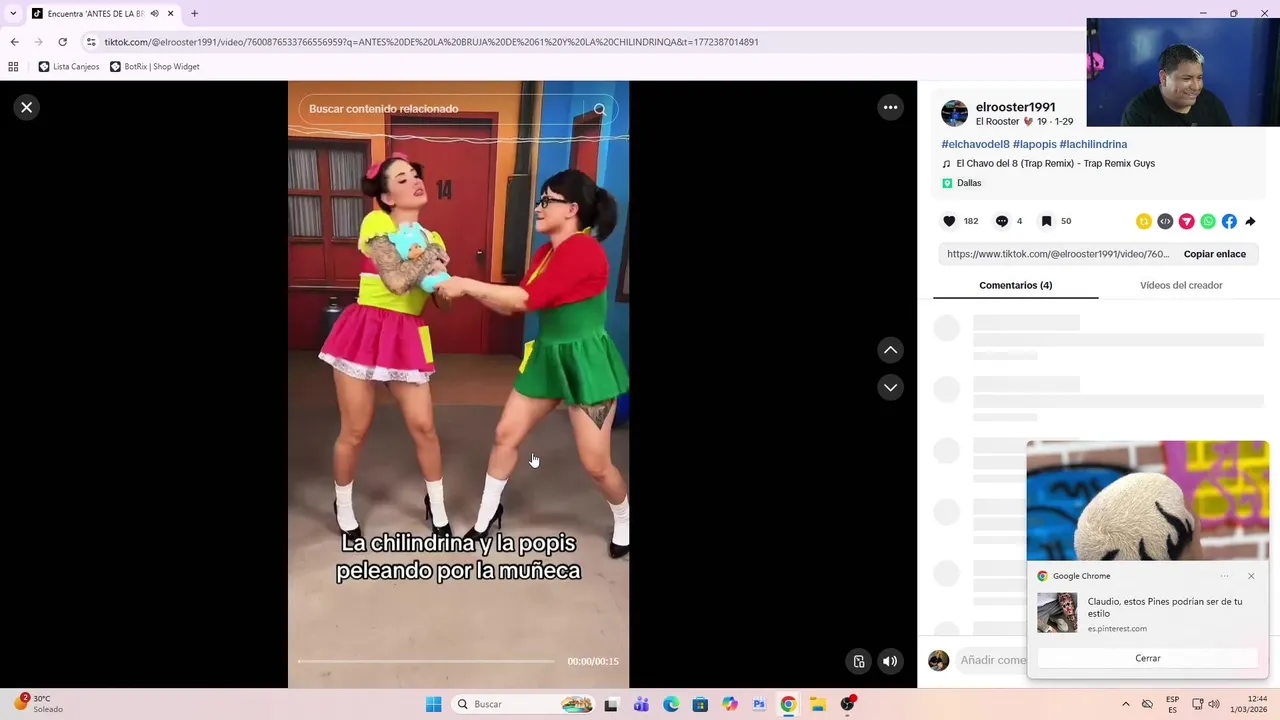Viewport: 1280px width, 720px height.
Task: Go back in Chrome
Action: (x=14, y=42)
